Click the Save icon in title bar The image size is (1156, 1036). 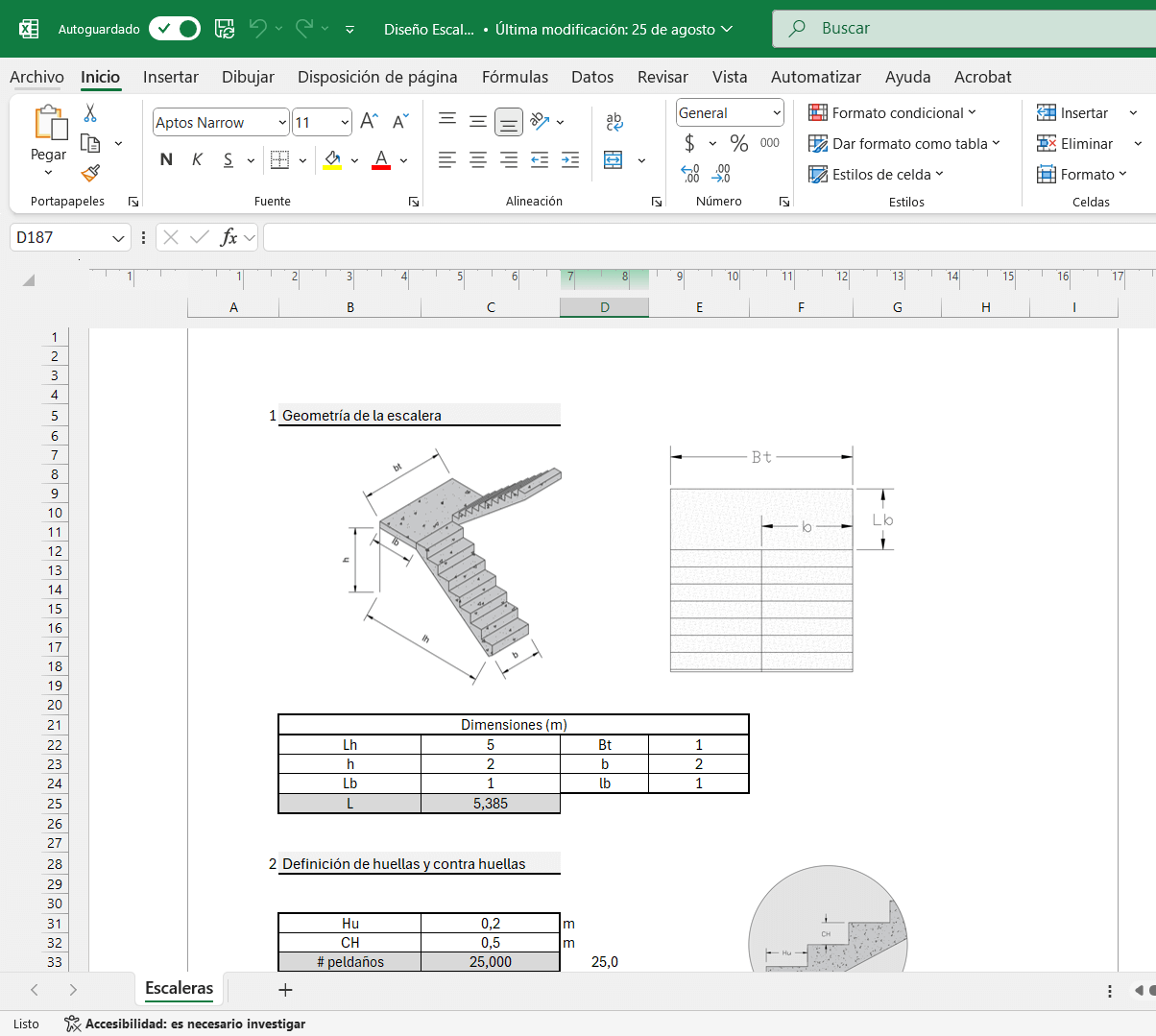click(225, 29)
